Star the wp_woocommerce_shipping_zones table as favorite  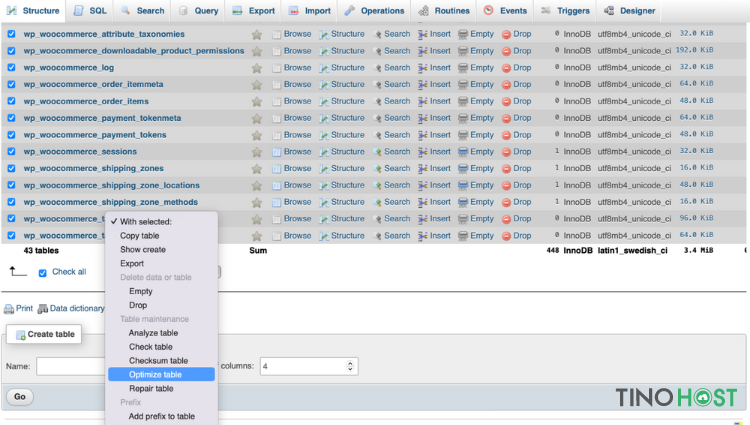coord(257,169)
